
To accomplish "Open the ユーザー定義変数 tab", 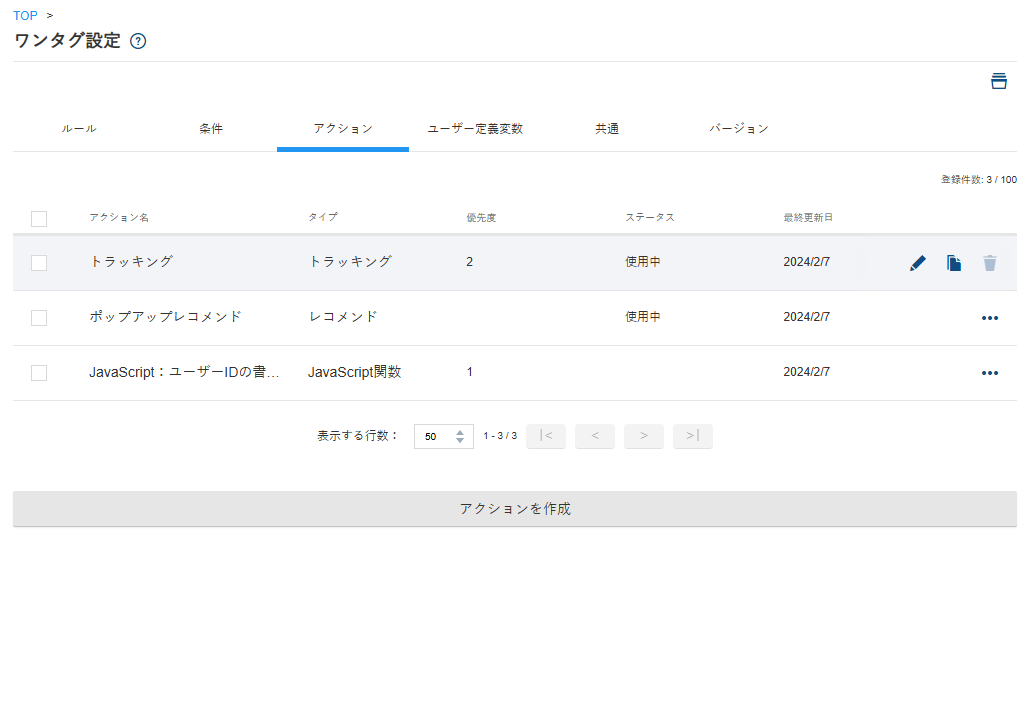I will click(475, 129).
